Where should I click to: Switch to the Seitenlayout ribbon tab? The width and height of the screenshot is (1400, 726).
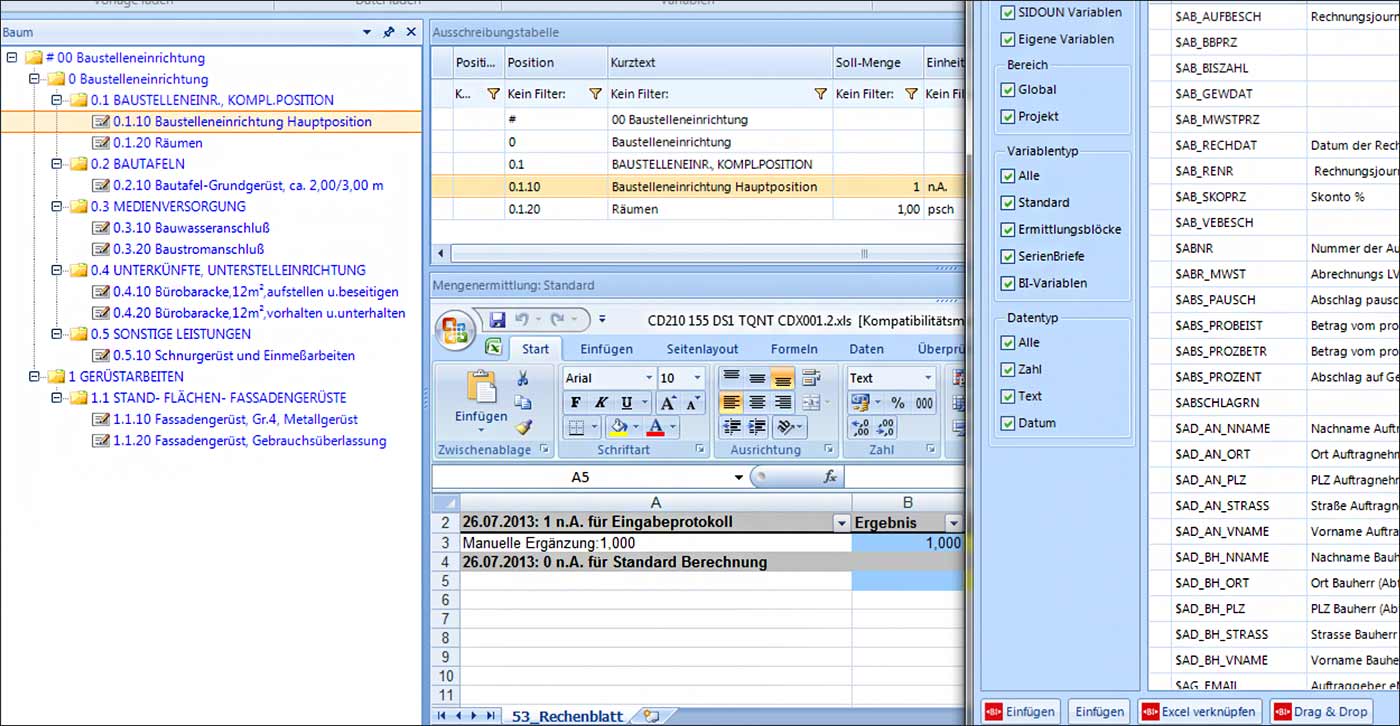[702, 349]
